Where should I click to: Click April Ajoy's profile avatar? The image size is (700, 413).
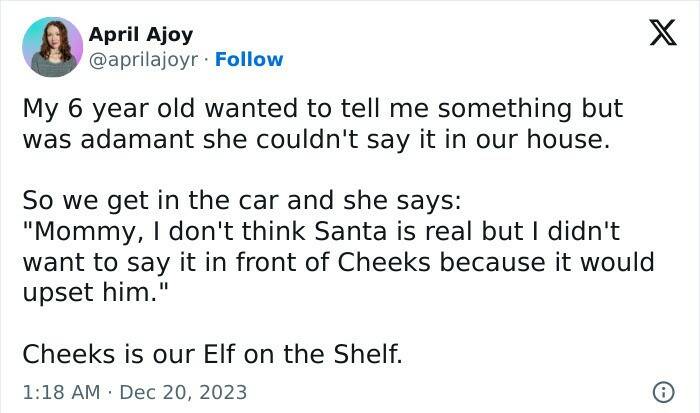(x=51, y=47)
